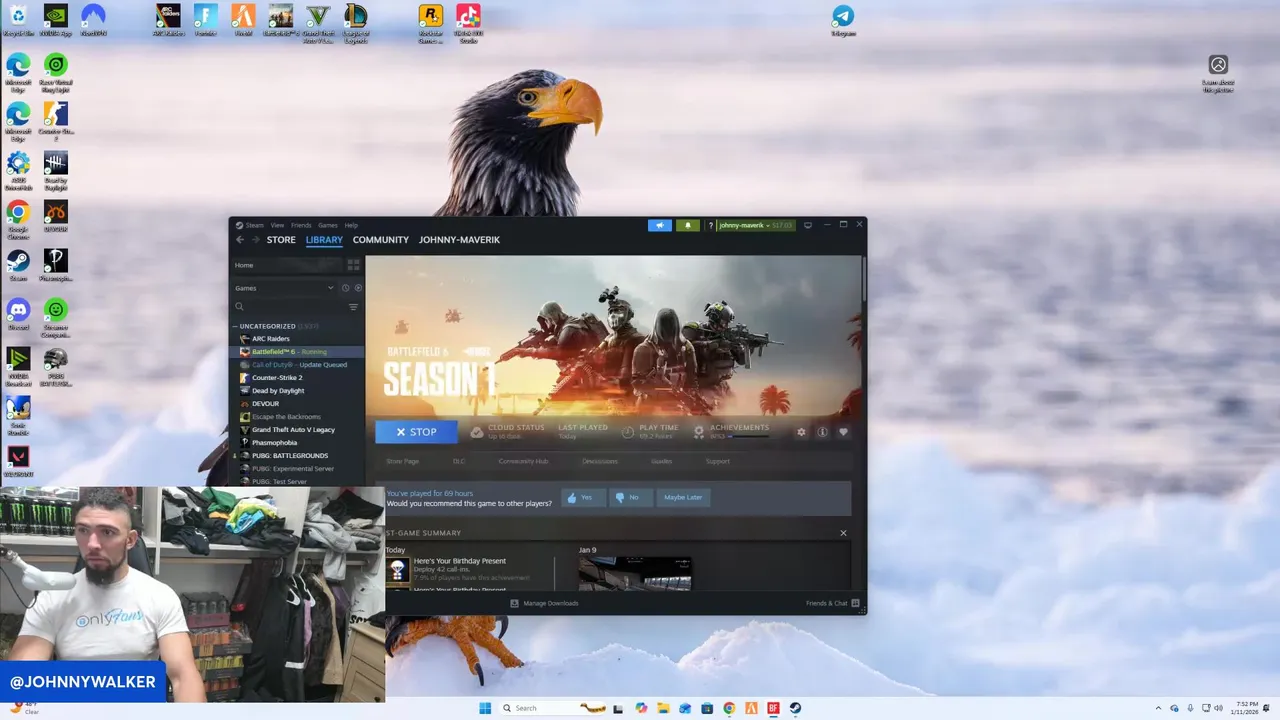Open Big Picture mode monitor icon
Viewport: 1280px width, 720px height.
point(808,225)
